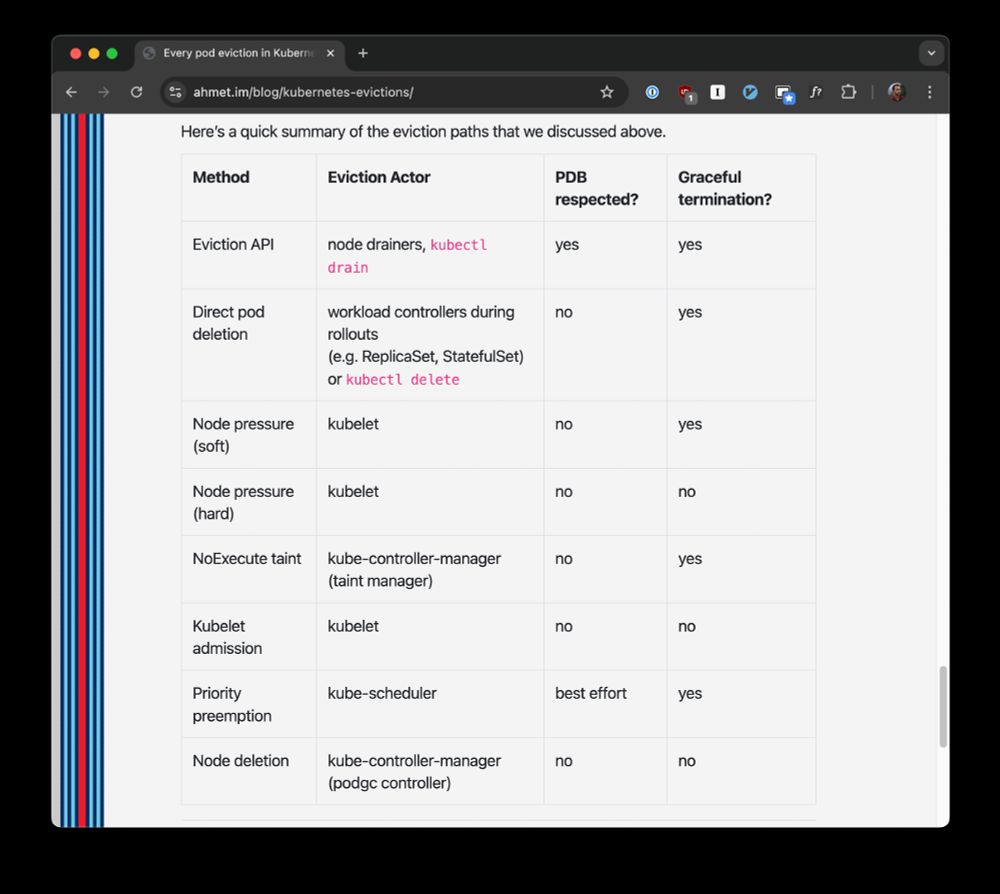Viewport: 1000px width, 894px height.
Task: Open the Chrome three-dot menu
Action: coord(929,92)
